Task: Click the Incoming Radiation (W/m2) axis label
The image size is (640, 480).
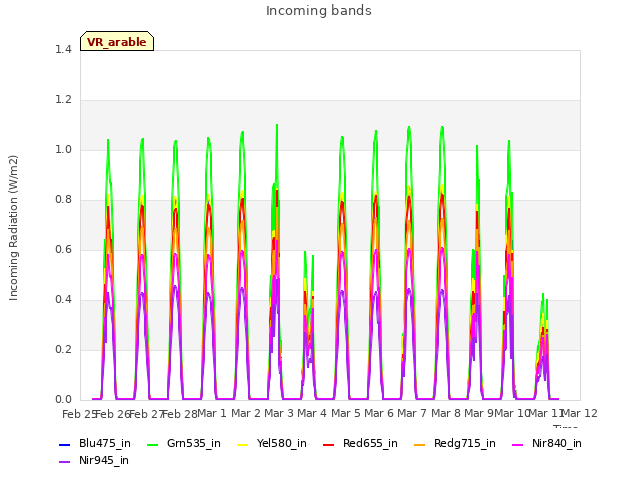Action: click(x=13, y=228)
